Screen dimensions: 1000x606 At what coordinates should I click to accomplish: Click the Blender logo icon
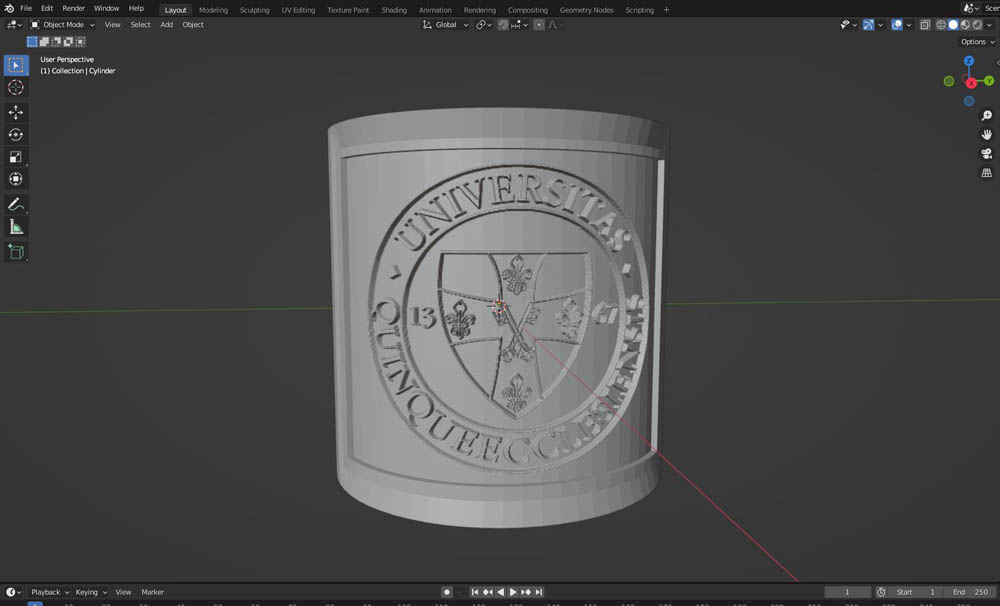point(9,8)
